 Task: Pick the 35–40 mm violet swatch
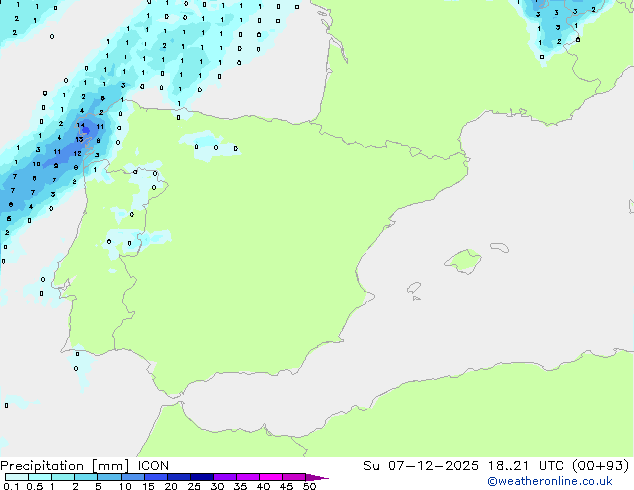[x=248, y=477]
